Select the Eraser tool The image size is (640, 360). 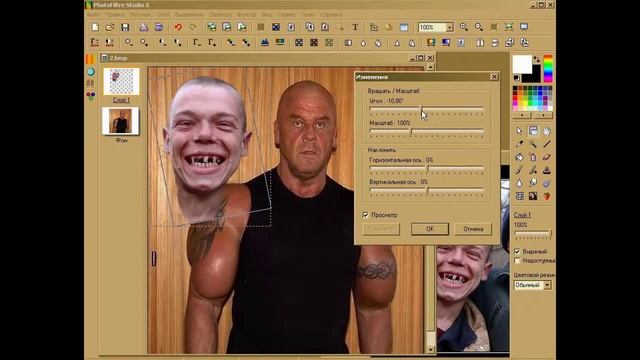click(x=547, y=157)
